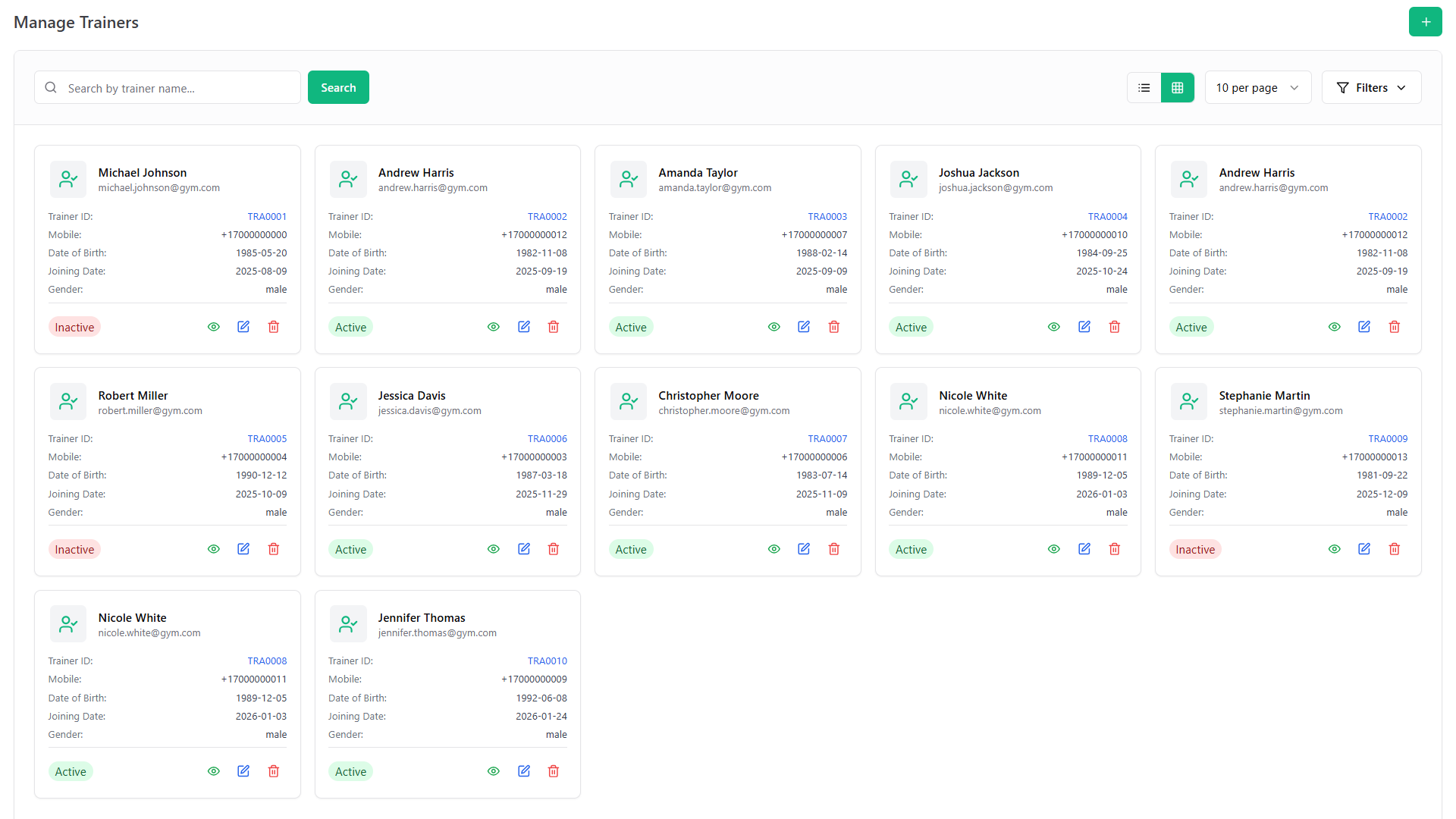Click Jessica Davis's Active status badge
Screen dimensions: 1456x819
pyautogui.click(x=350, y=549)
